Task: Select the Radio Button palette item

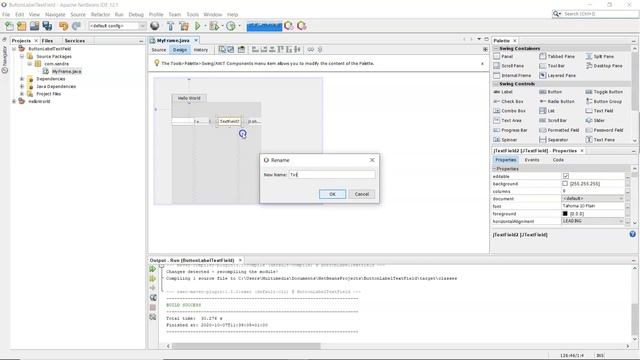Action: coord(557,101)
